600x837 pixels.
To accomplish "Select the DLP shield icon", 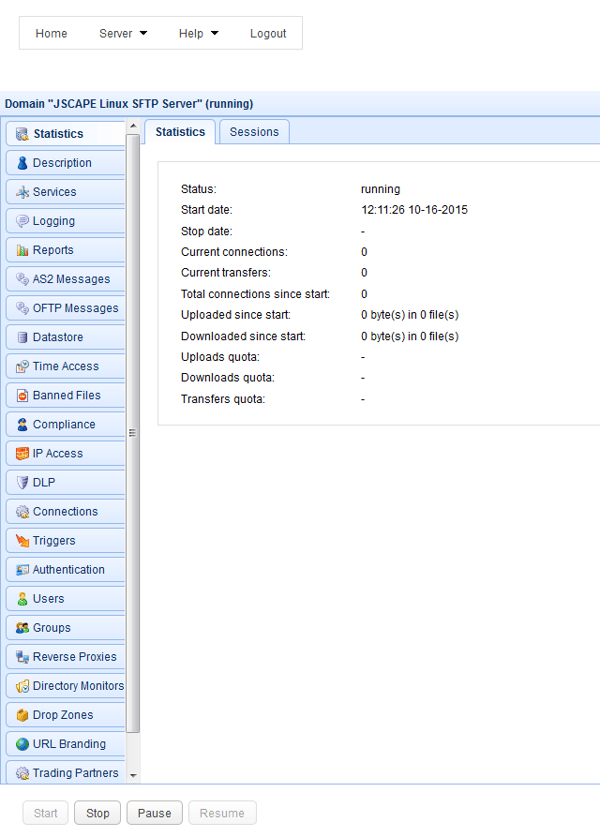I will point(22,483).
